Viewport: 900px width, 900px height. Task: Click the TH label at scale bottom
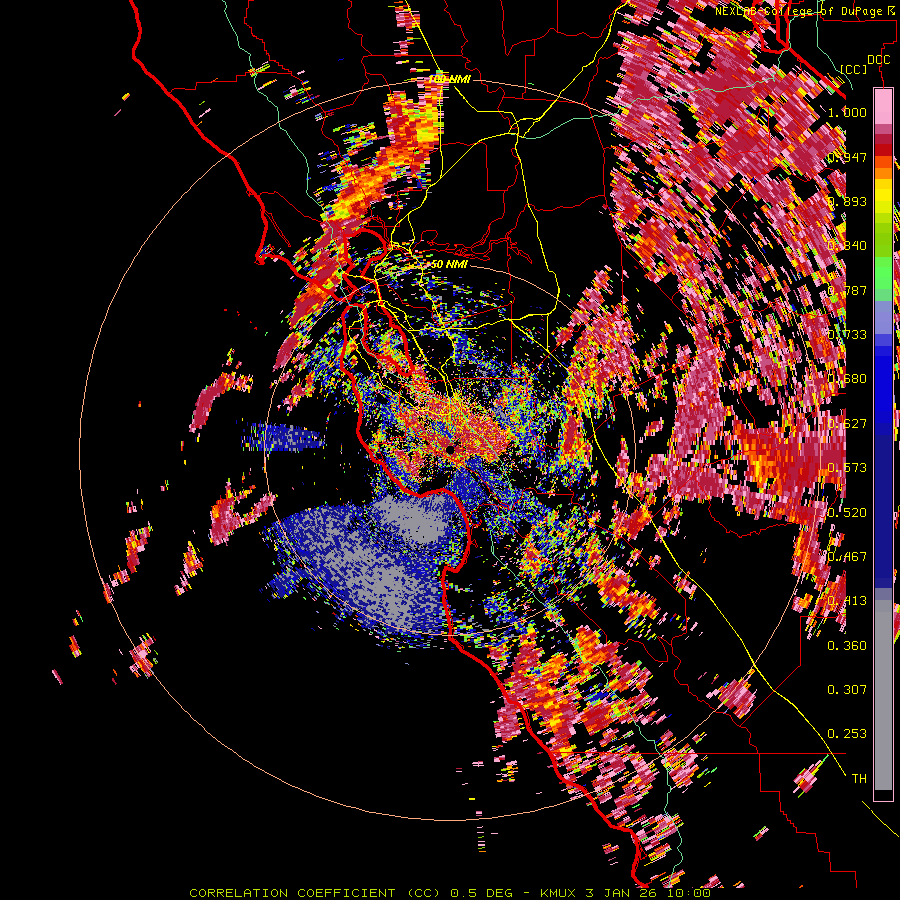[x=859, y=779]
